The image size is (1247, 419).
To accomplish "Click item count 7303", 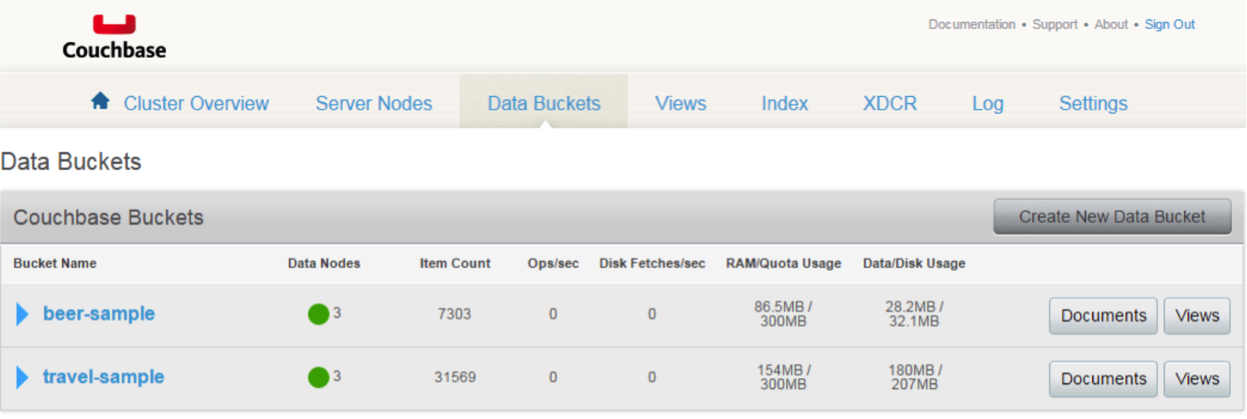I will (x=454, y=314).
